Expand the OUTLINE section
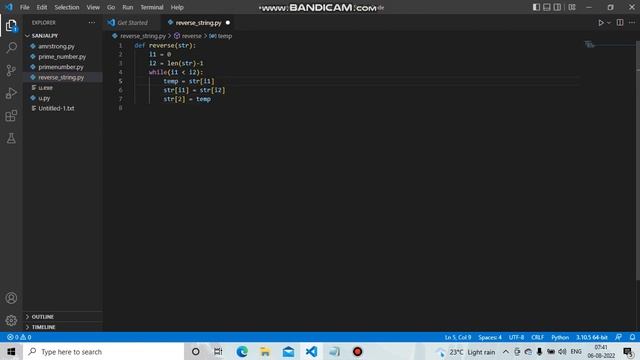Image resolution: width=640 pixels, height=360 pixels. pos(62,317)
